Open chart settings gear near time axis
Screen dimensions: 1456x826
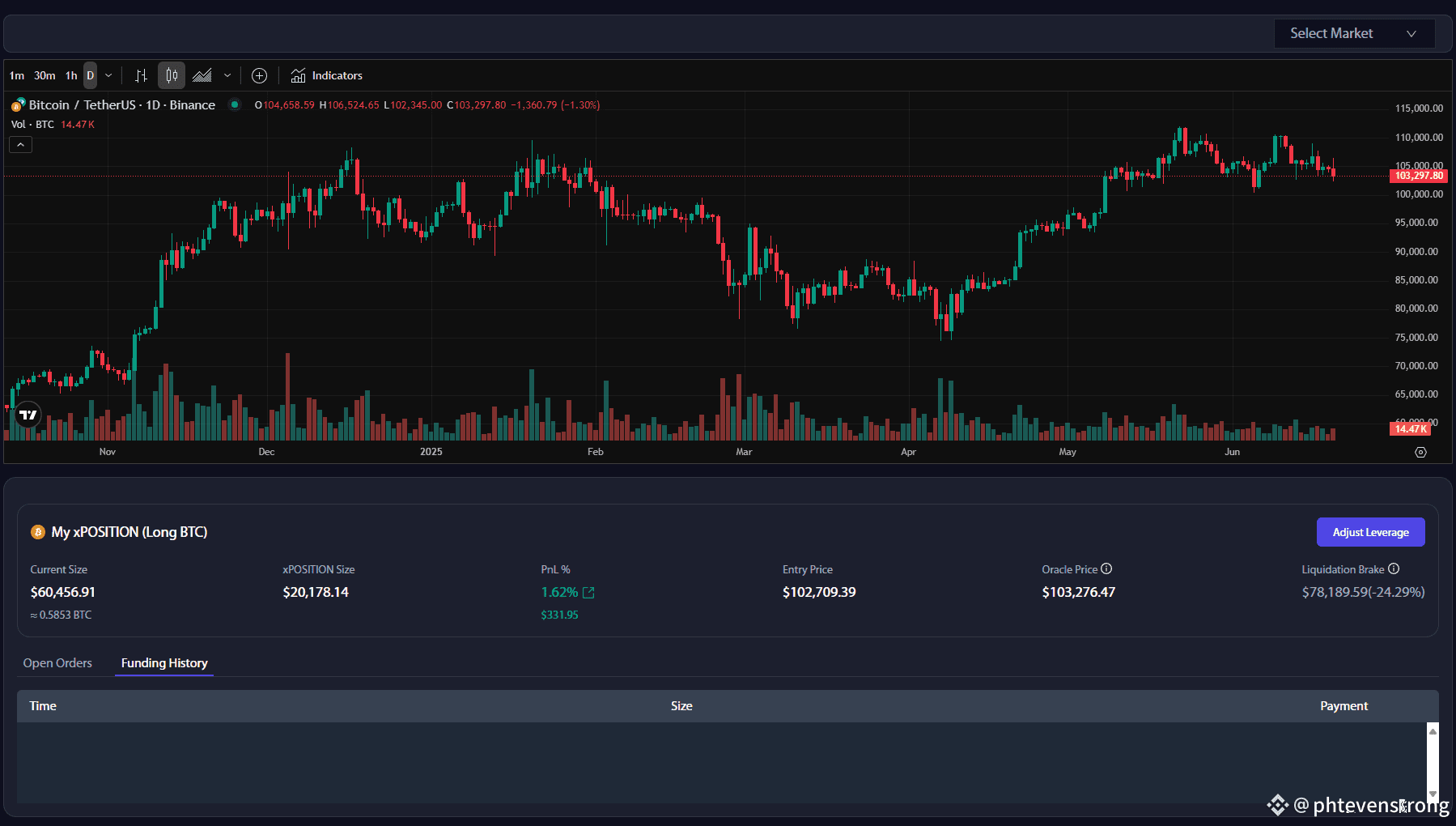(x=1420, y=452)
